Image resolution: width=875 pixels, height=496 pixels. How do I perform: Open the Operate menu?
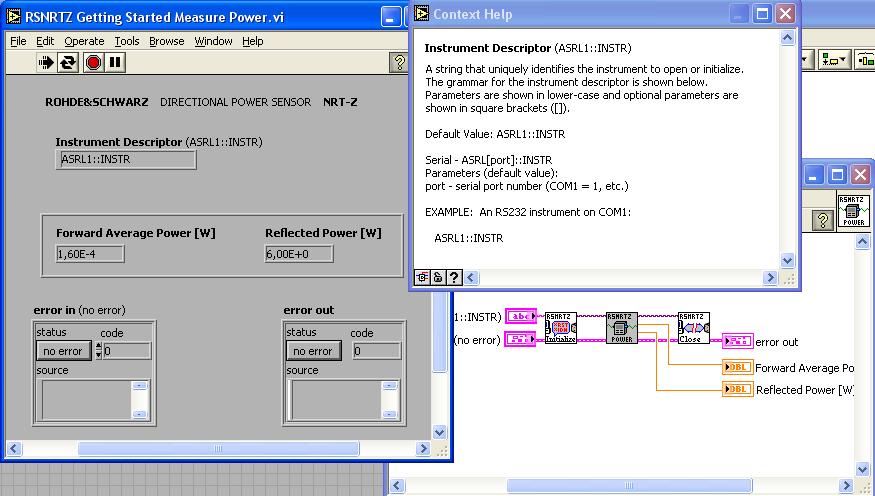tap(84, 41)
